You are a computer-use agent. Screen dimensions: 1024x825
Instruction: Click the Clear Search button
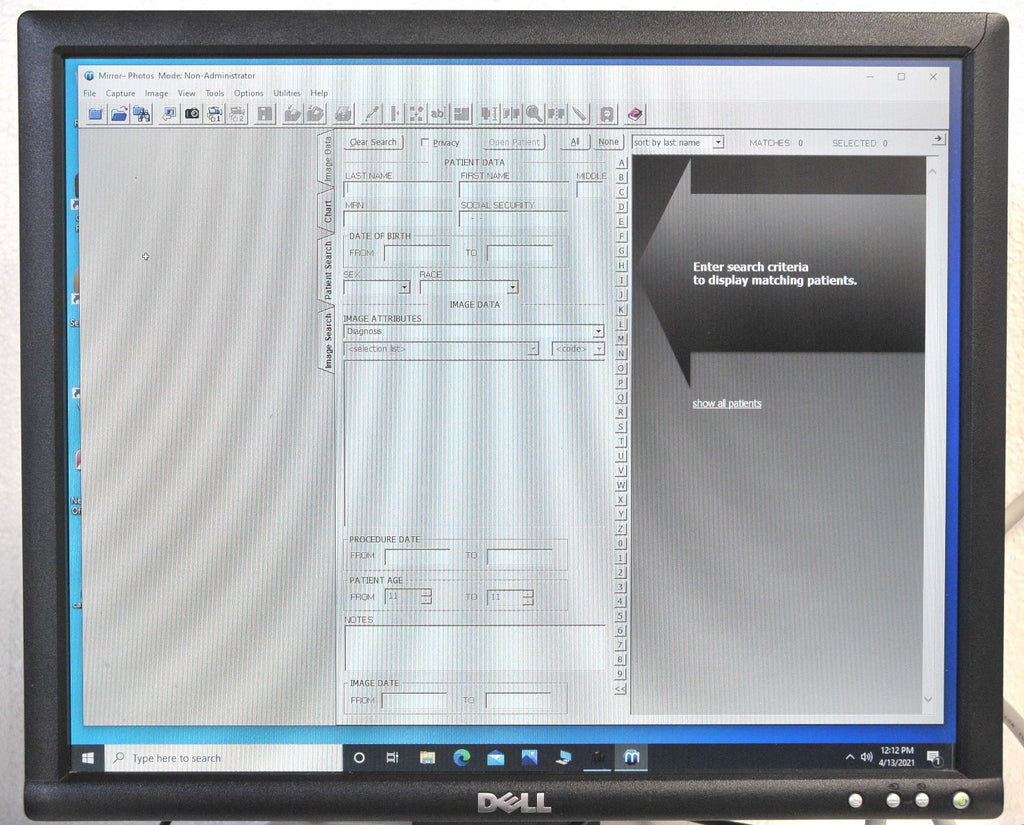click(373, 142)
